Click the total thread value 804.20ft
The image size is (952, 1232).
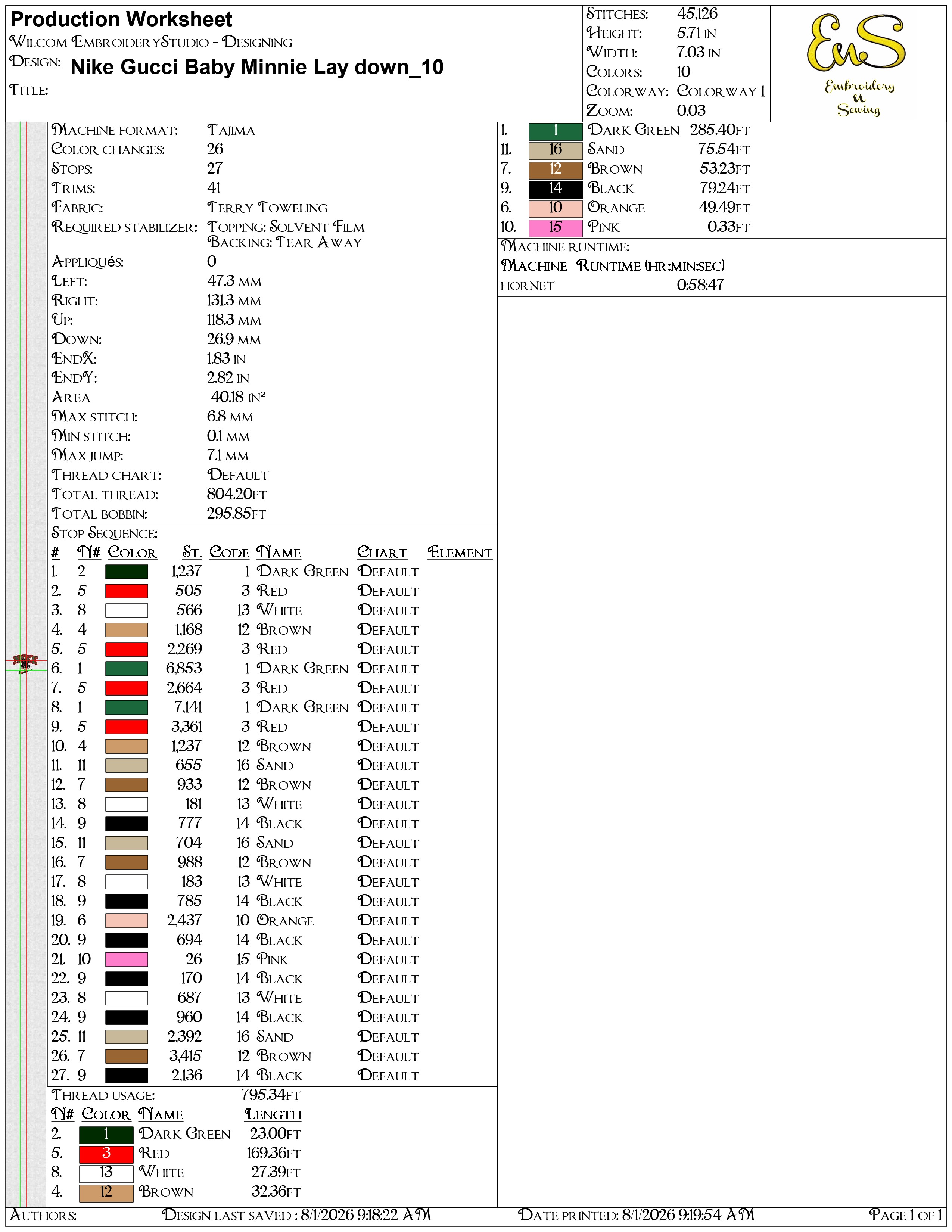(x=237, y=495)
